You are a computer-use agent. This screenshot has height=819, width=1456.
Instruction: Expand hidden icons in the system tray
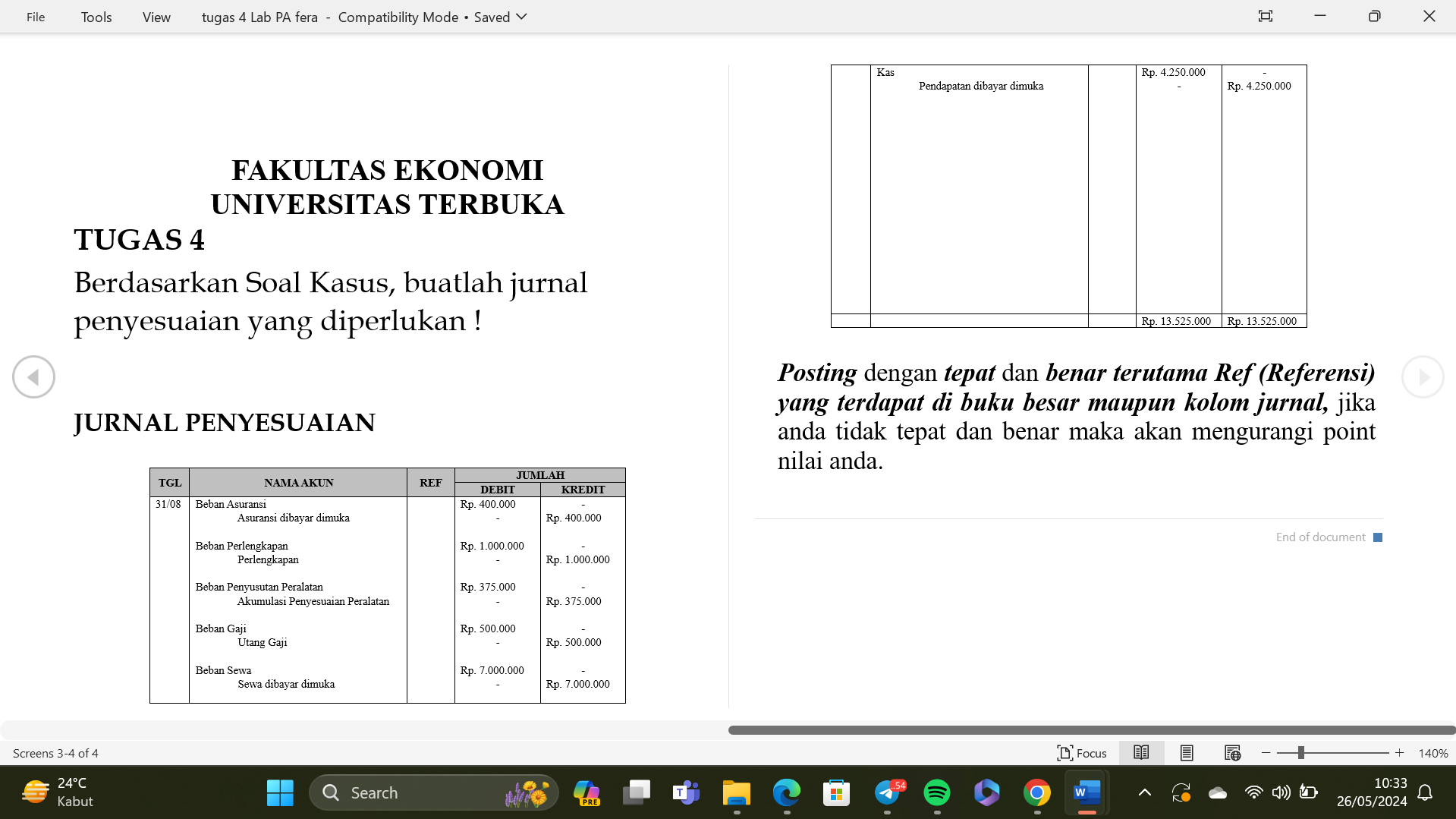1144,792
